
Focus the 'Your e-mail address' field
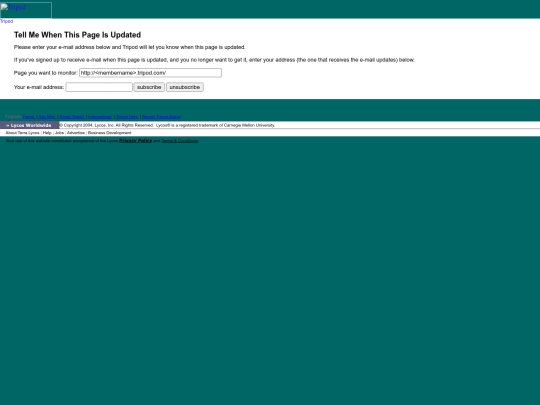click(x=99, y=87)
